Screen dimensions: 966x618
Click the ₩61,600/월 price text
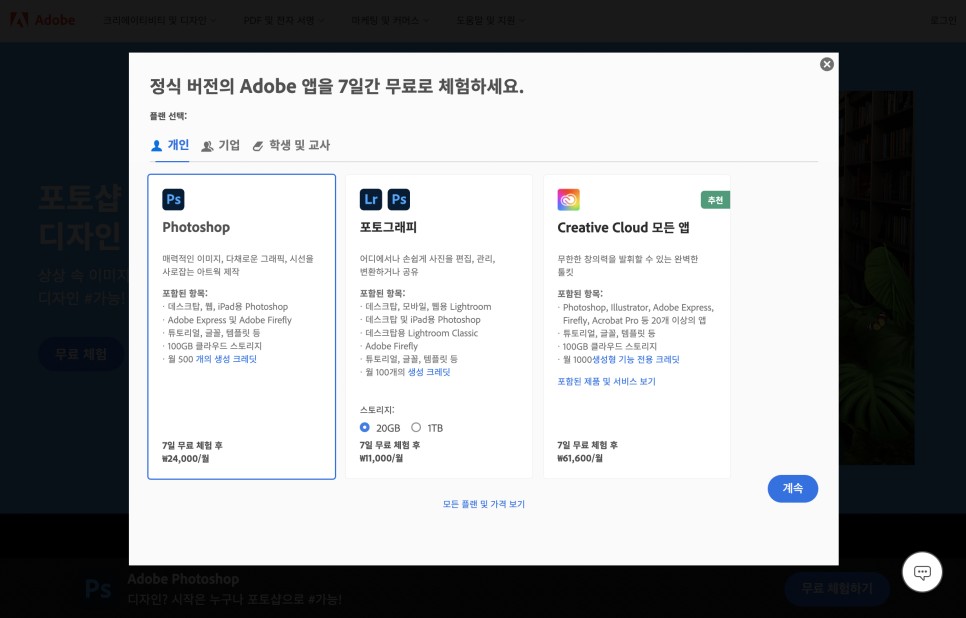[x=580, y=458]
